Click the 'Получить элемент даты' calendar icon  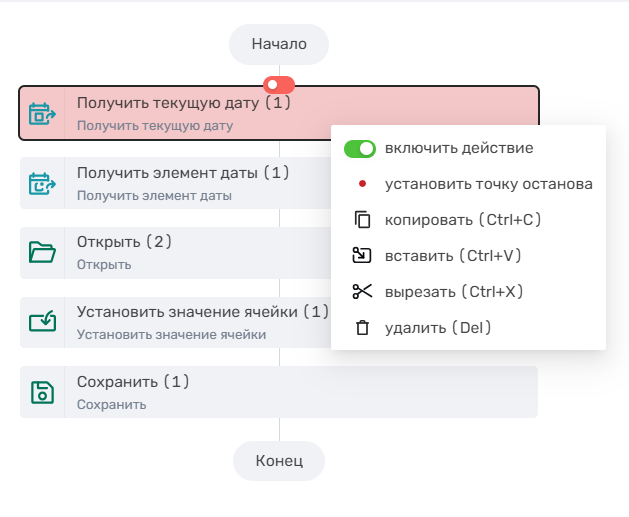(x=42, y=183)
